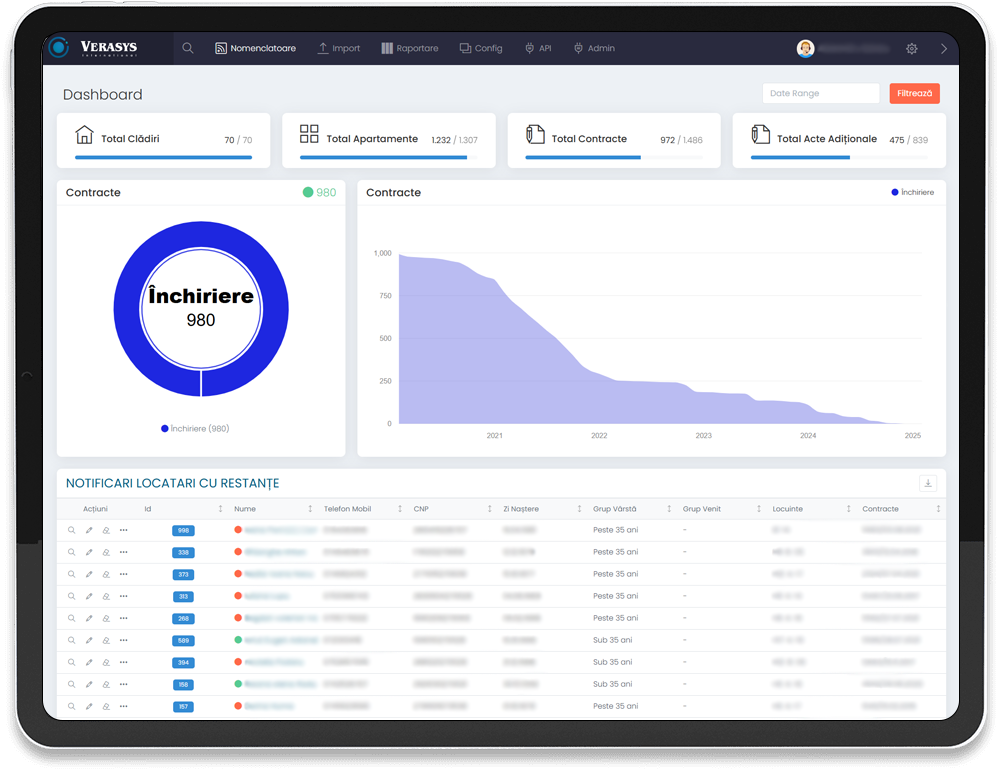Expand the right chevron in top bar
The image size is (1000, 770).
click(943, 48)
